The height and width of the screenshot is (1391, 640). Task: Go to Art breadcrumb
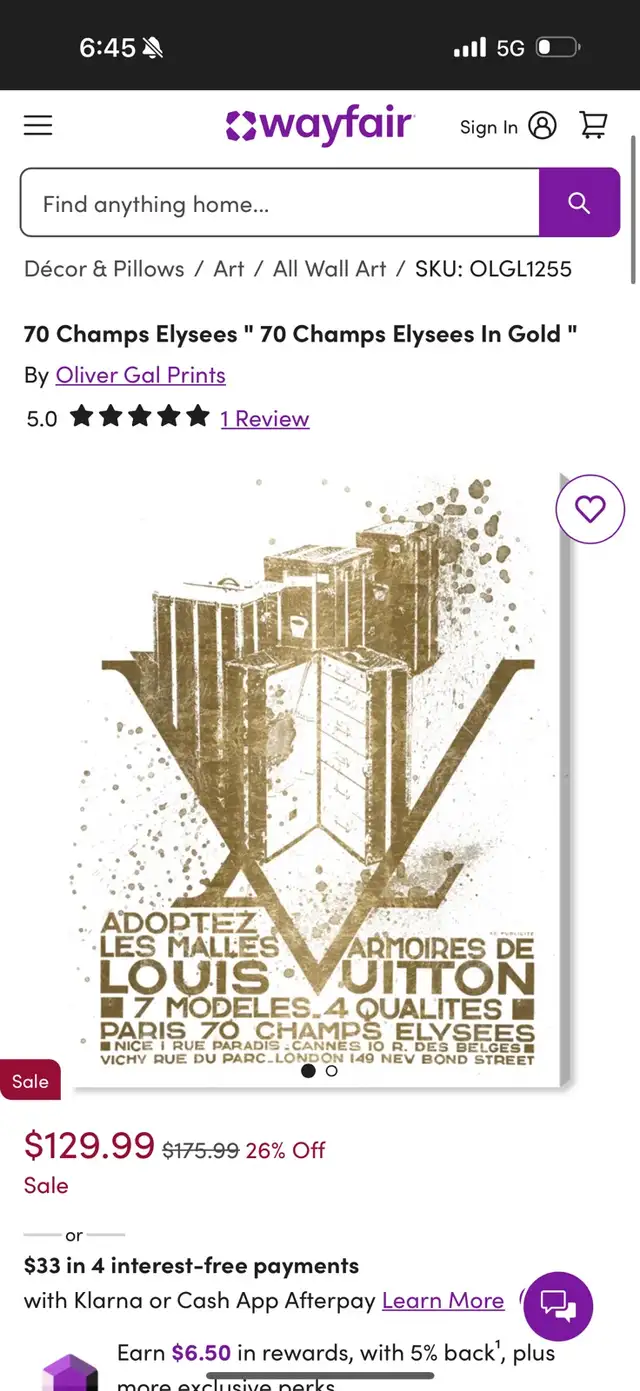click(x=229, y=269)
